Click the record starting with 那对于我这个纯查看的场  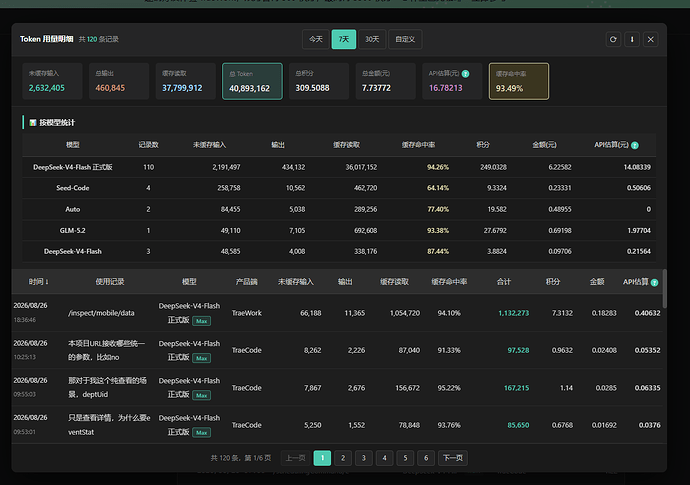(107, 387)
